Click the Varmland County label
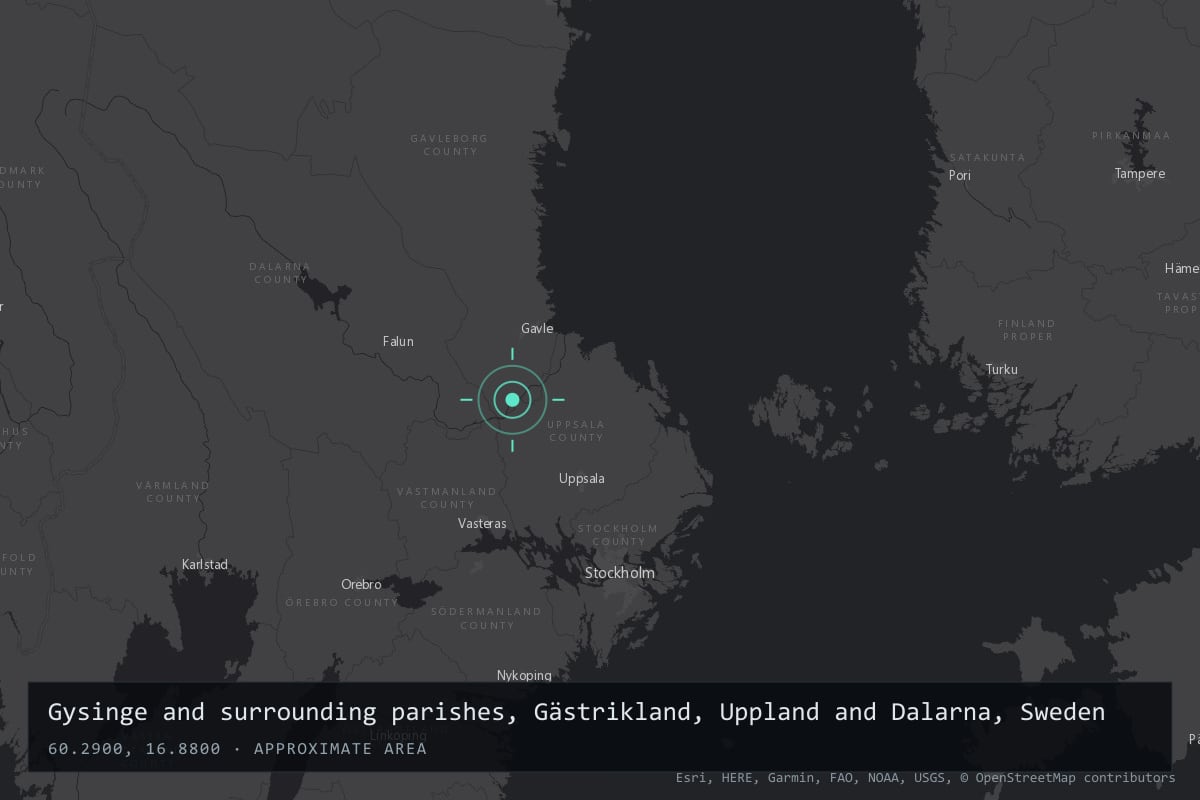This screenshot has height=800, width=1200. point(173,492)
